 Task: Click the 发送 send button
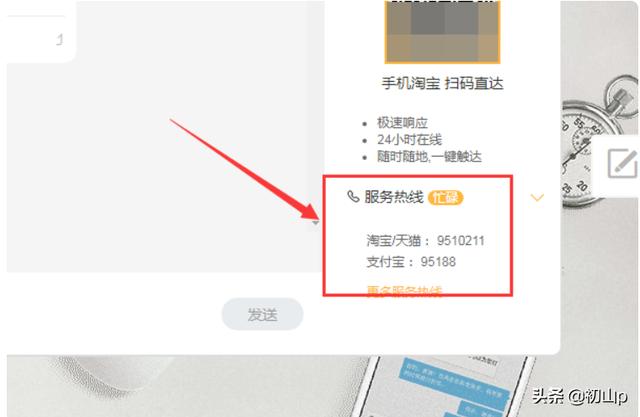tap(262, 314)
